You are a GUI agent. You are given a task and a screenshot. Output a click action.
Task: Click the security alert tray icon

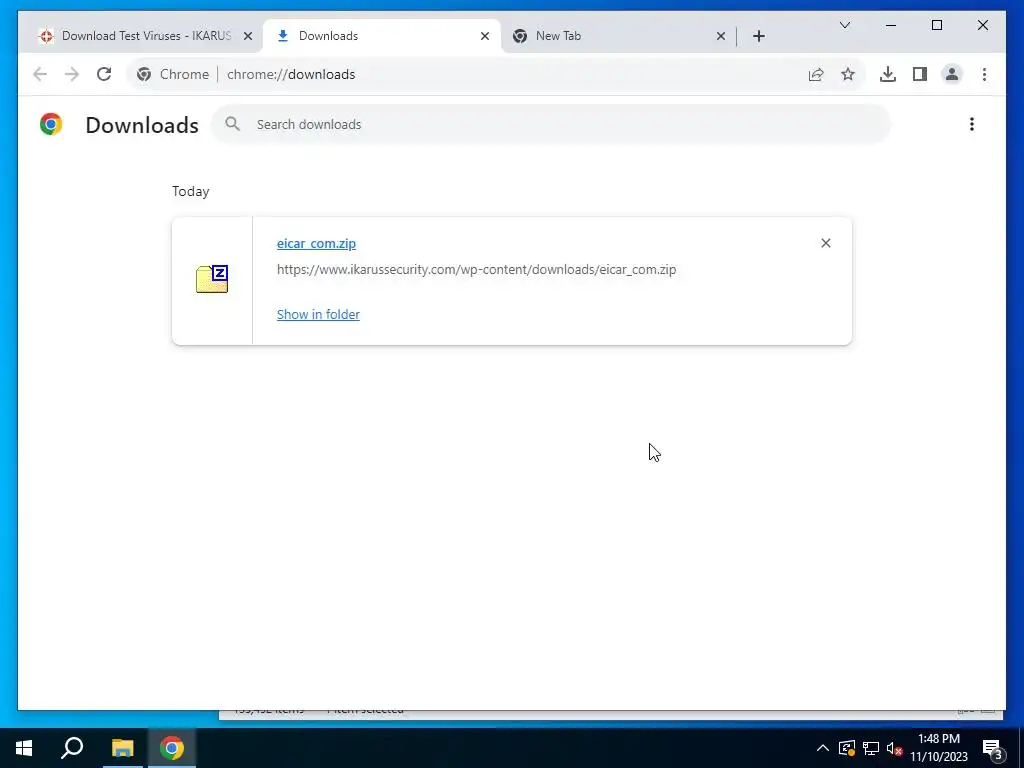(x=846, y=748)
